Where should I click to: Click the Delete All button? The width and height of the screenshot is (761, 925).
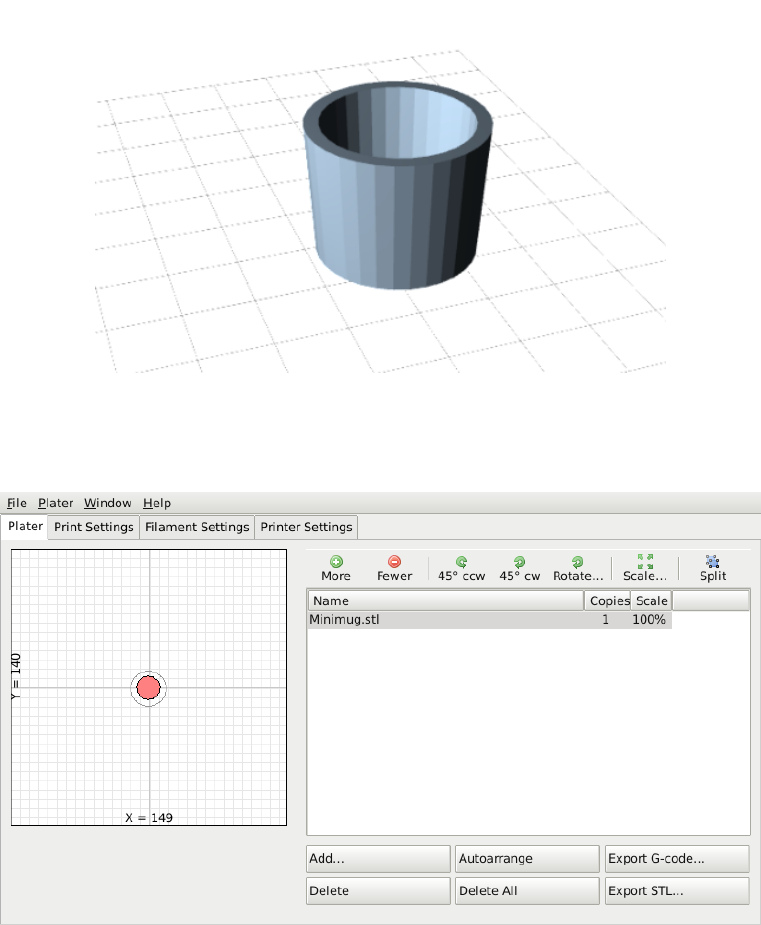tap(527, 891)
